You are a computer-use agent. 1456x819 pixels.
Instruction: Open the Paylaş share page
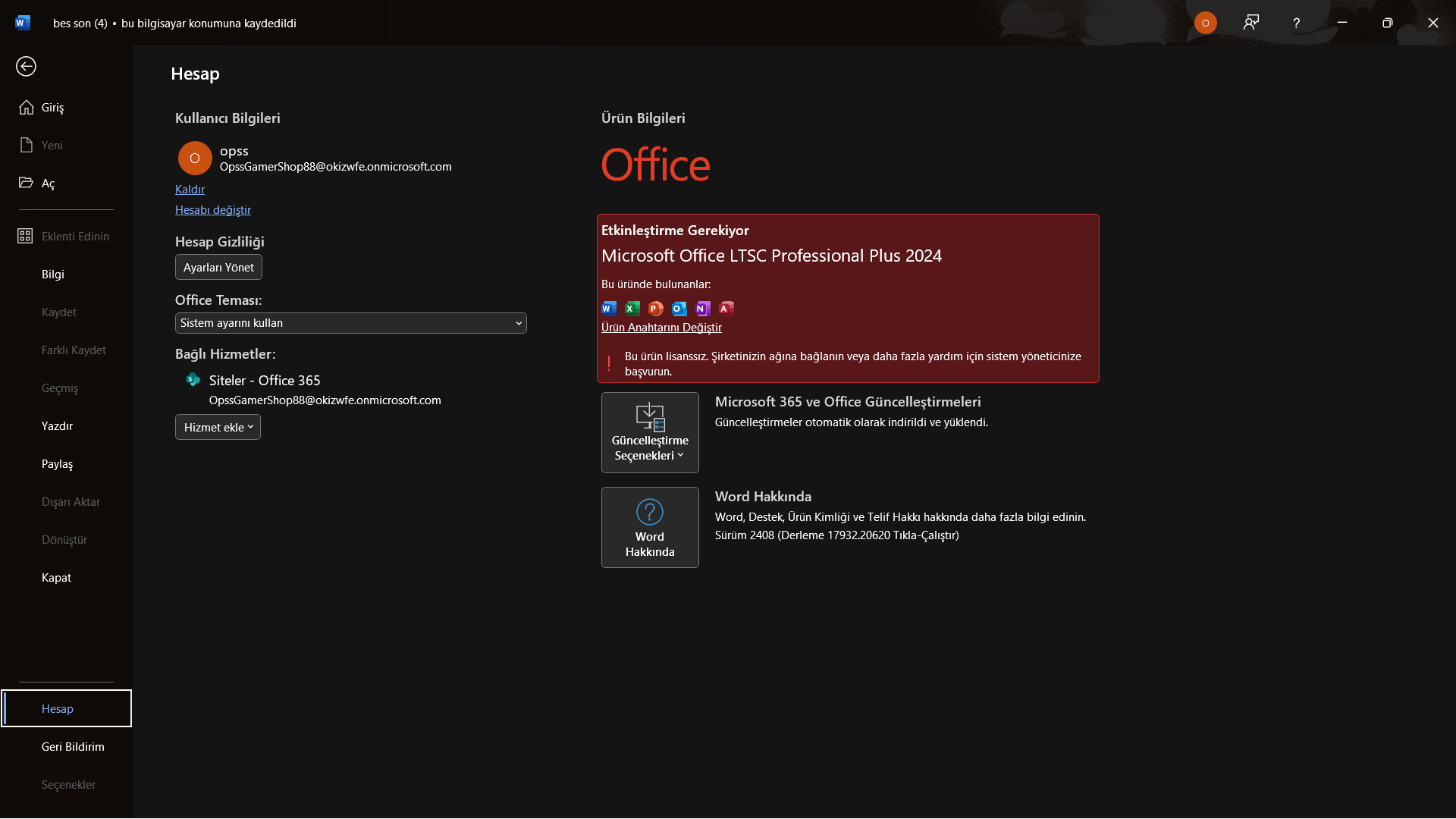pyautogui.click(x=66, y=464)
